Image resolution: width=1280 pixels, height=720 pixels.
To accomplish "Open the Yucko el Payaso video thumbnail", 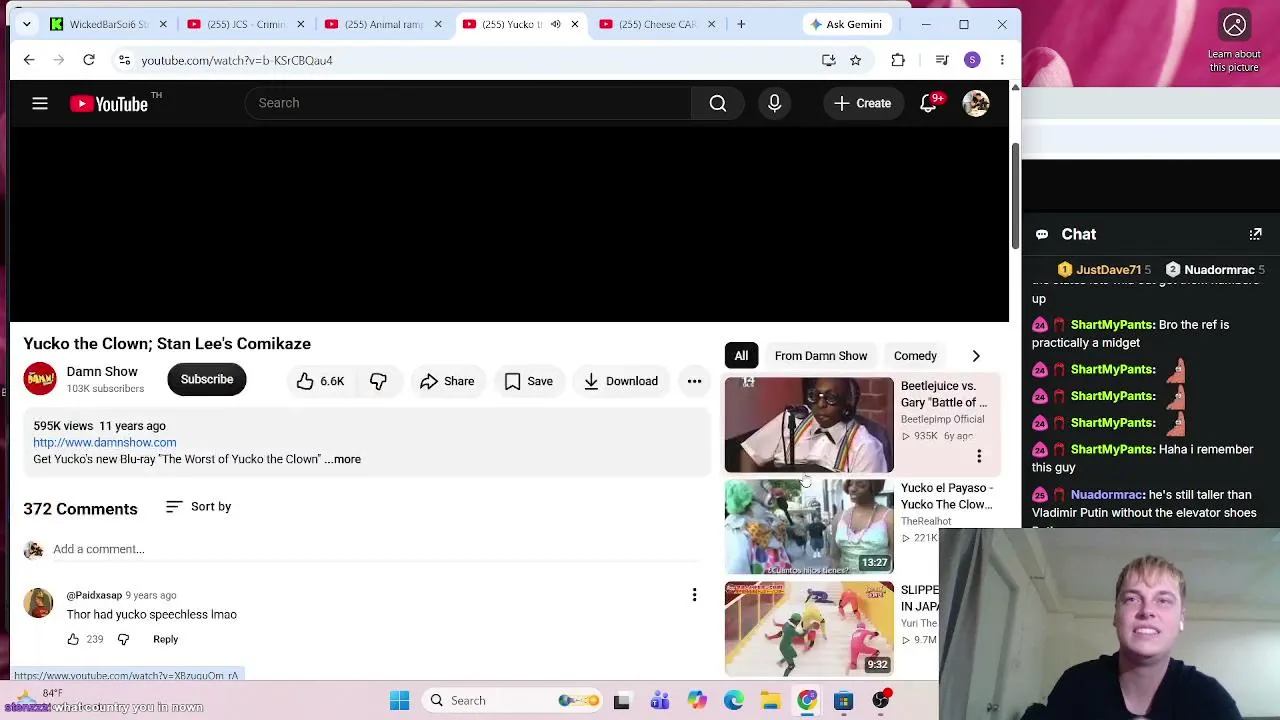I will point(809,527).
